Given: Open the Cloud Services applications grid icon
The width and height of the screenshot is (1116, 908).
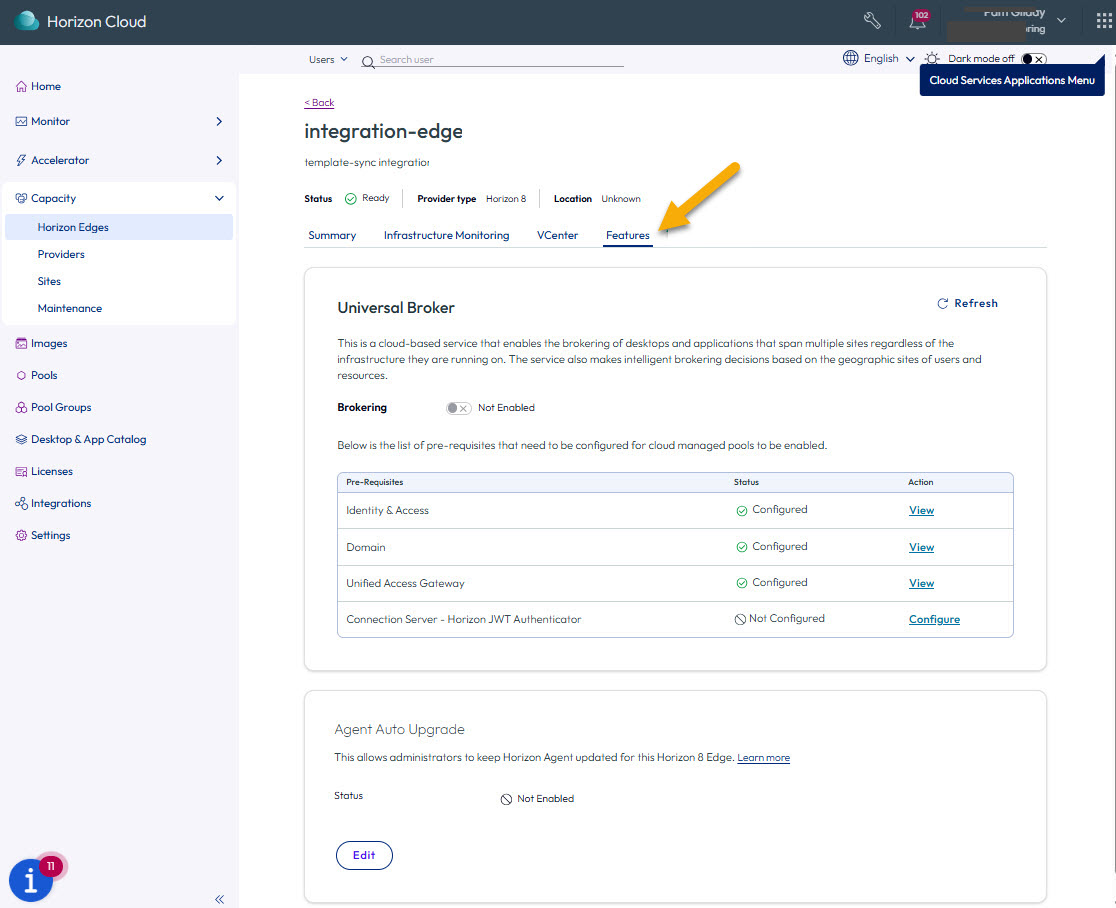Looking at the screenshot, I should point(1104,21).
